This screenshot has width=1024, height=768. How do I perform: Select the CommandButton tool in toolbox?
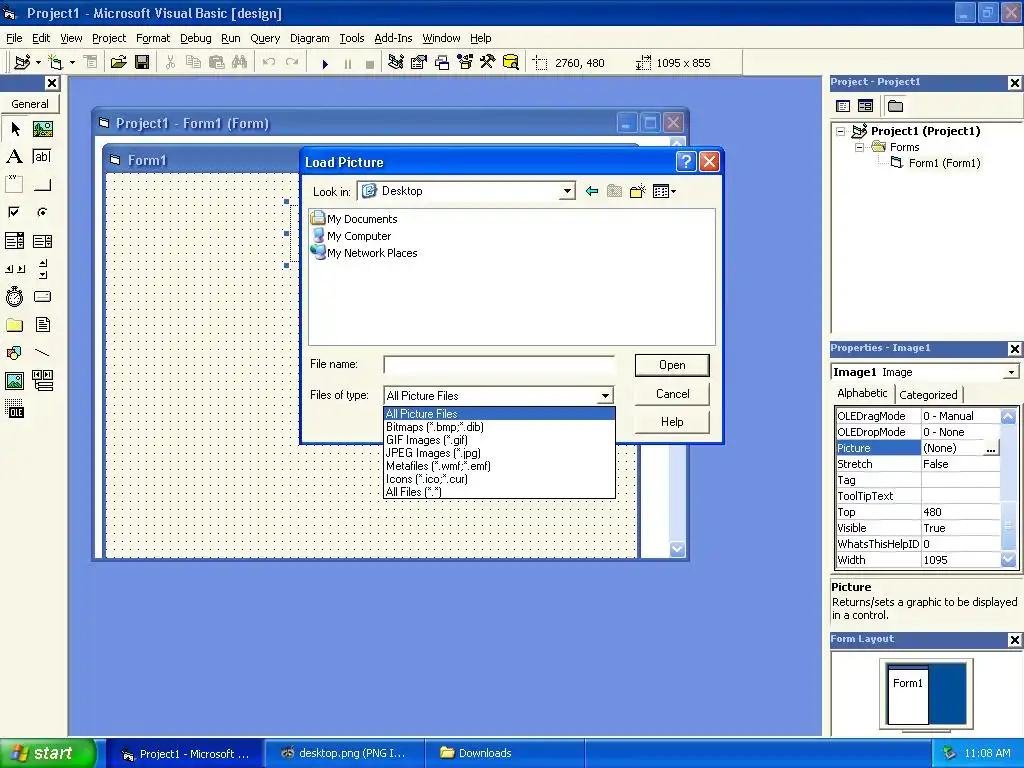click(42, 184)
